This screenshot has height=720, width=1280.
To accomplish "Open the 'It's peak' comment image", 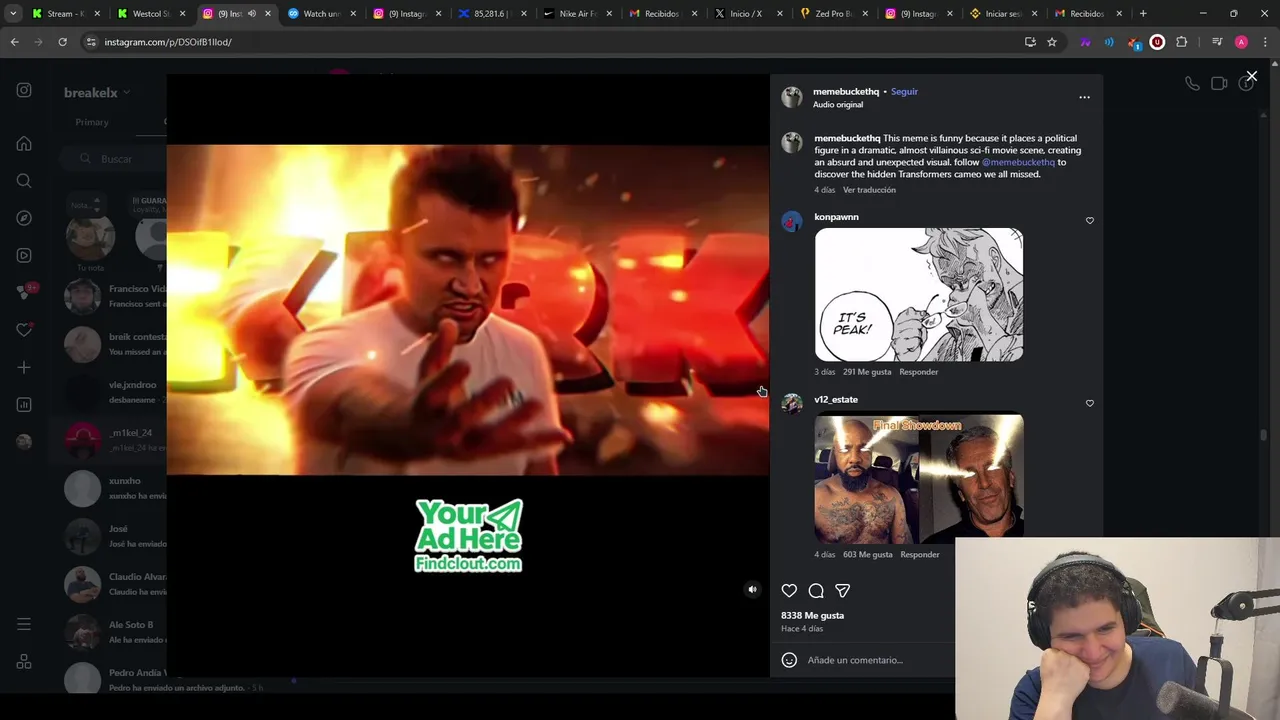I will (919, 295).
